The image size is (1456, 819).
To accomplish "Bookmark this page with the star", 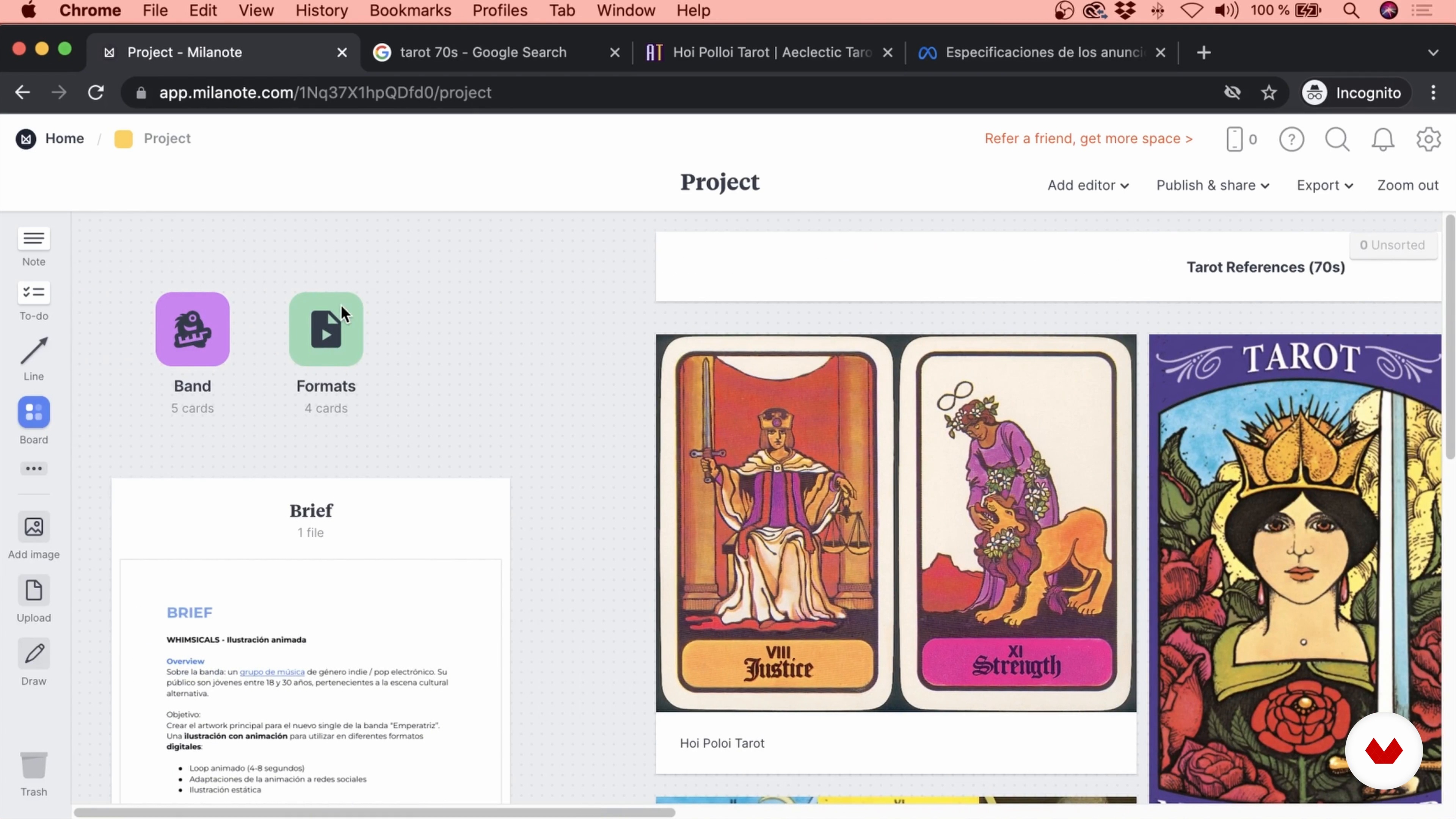I will pos(1269,92).
